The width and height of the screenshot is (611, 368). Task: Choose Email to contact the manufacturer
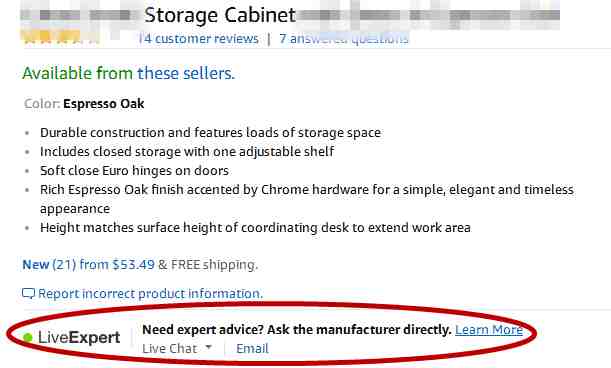[252, 349]
